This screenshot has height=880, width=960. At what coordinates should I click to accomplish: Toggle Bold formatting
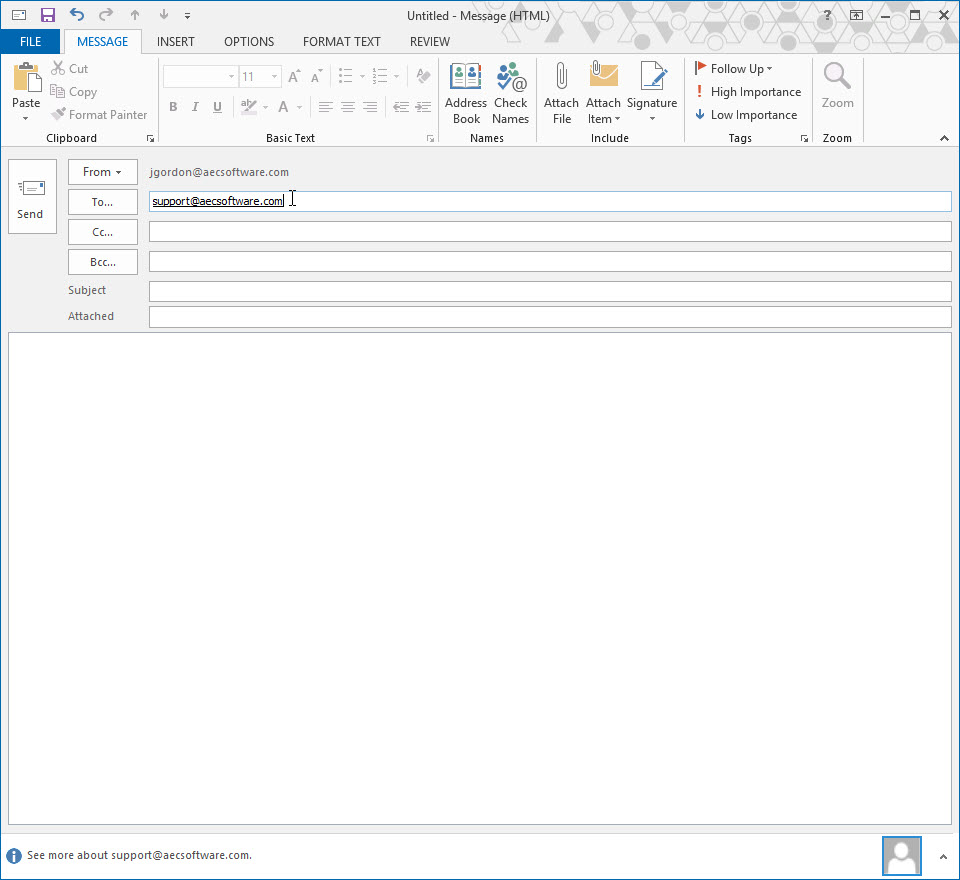tap(173, 107)
